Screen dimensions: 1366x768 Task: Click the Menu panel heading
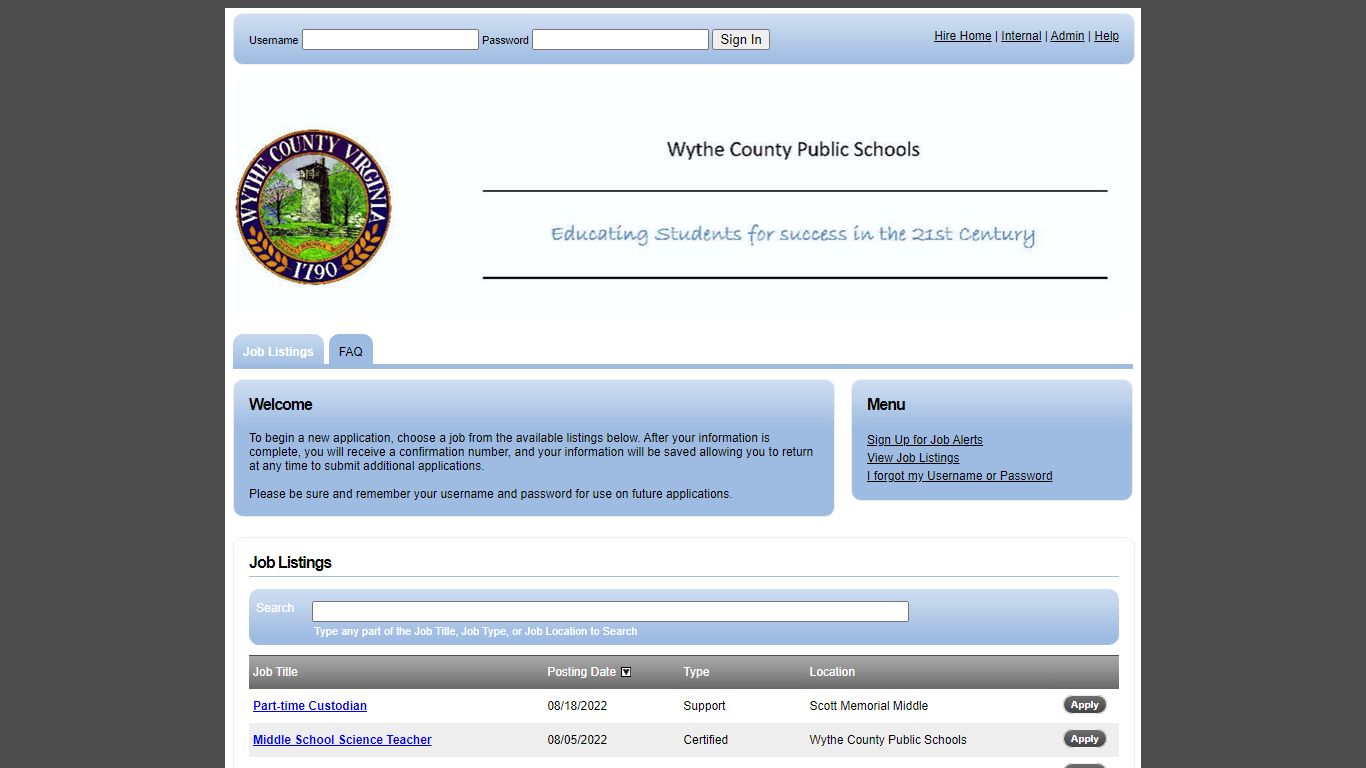tap(886, 404)
